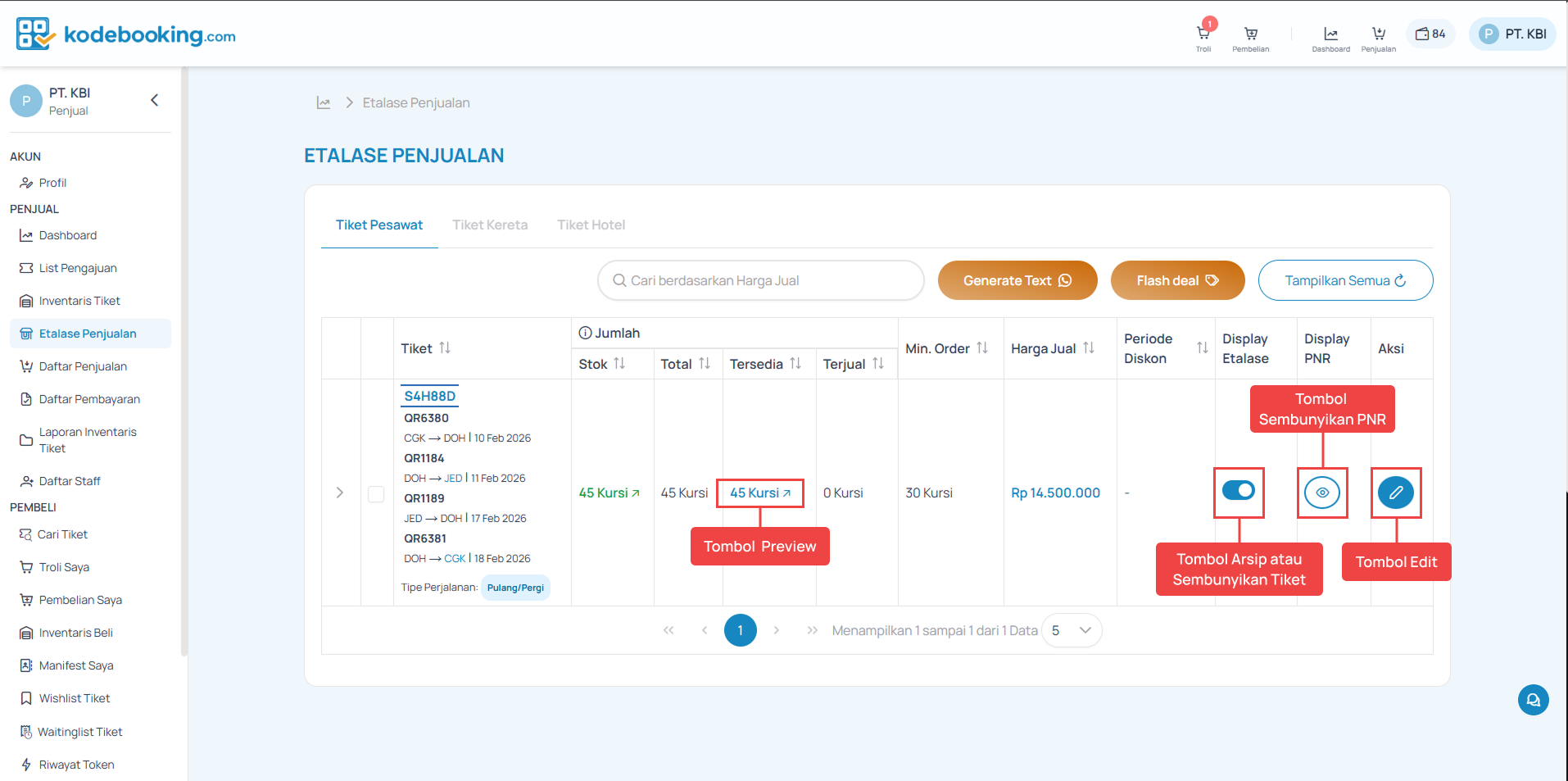Click the Pembelian icon in top bar
1568x781 pixels.
(1250, 34)
